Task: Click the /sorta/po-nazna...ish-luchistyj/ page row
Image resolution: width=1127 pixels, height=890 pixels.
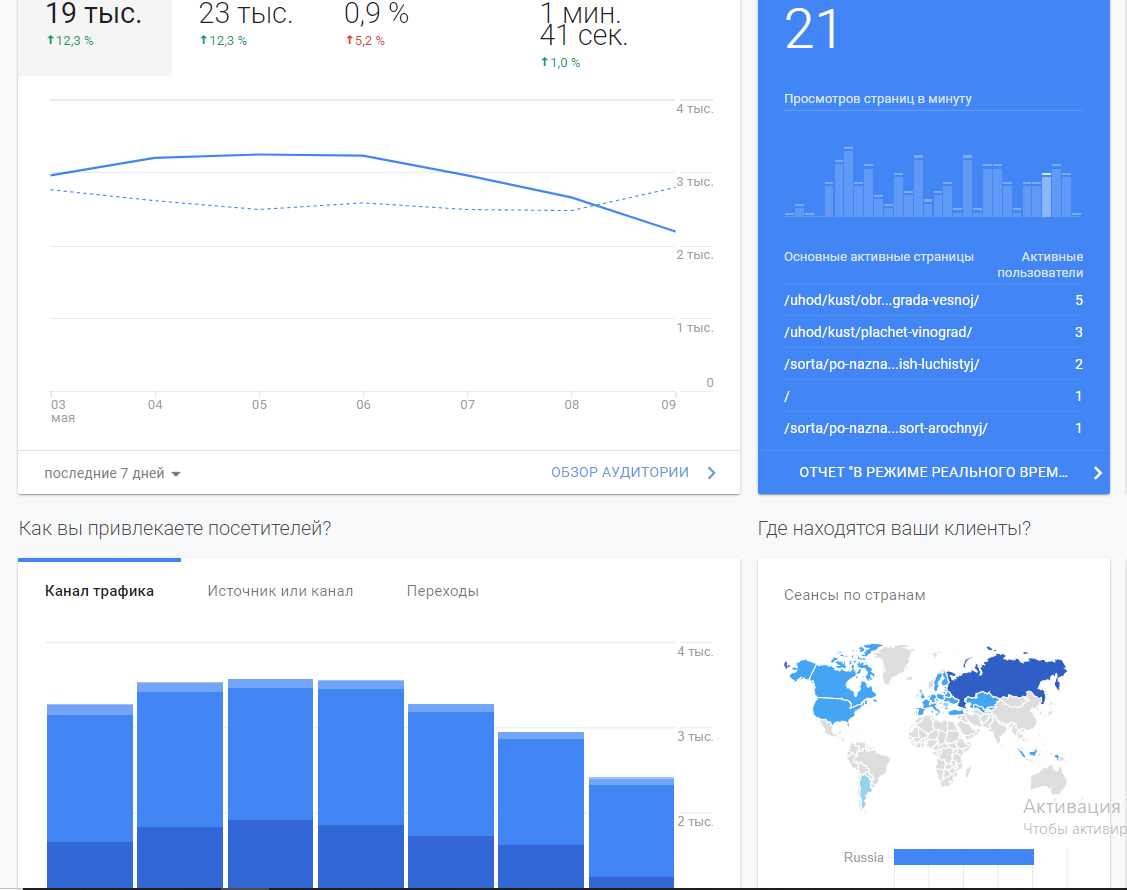Action: pyautogui.click(x=933, y=364)
